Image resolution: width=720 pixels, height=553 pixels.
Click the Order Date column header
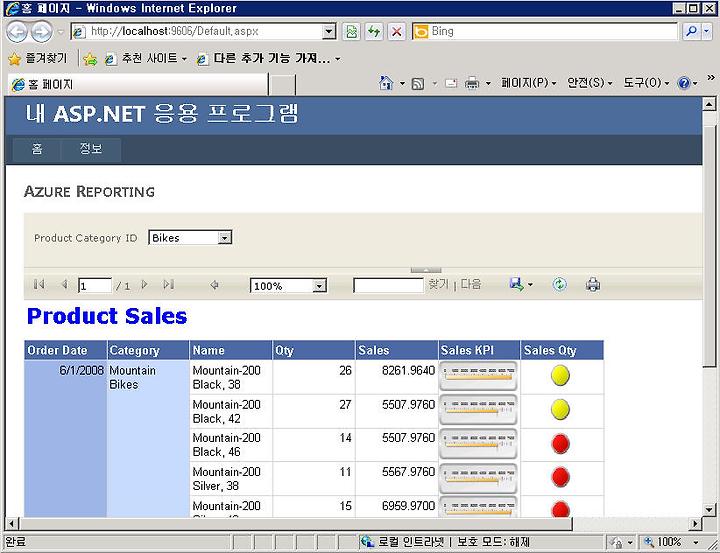(x=65, y=350)
